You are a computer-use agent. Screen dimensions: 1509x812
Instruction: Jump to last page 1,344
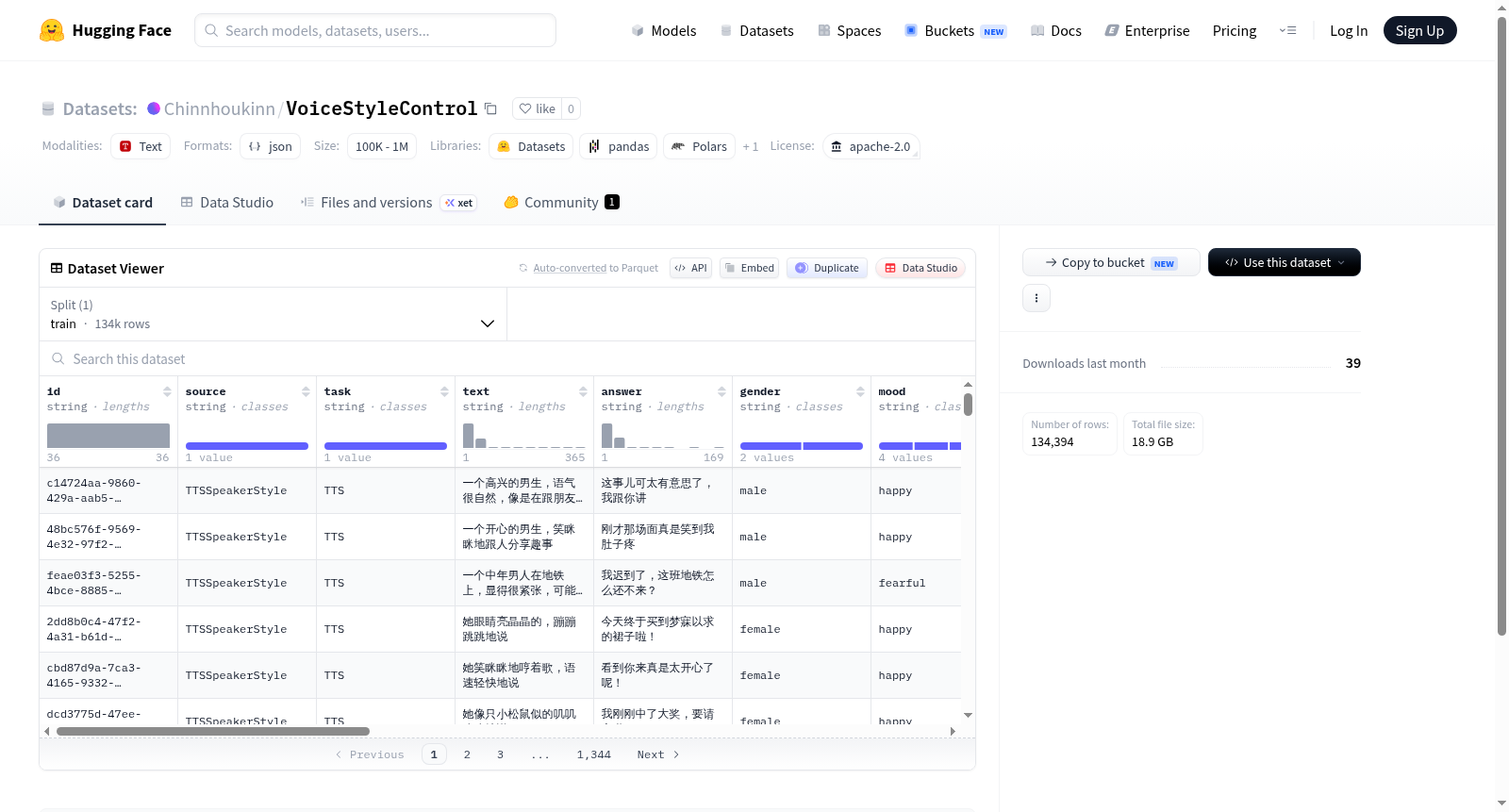(594, 754)
